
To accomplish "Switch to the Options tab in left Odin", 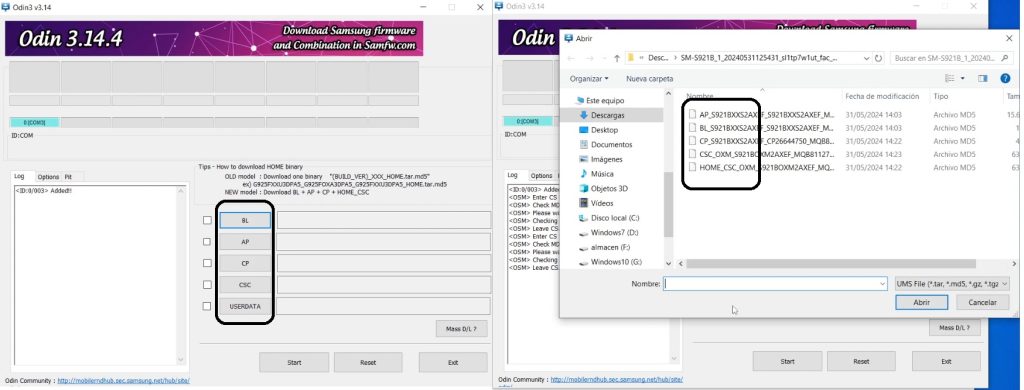I will (x=48, y=177).
